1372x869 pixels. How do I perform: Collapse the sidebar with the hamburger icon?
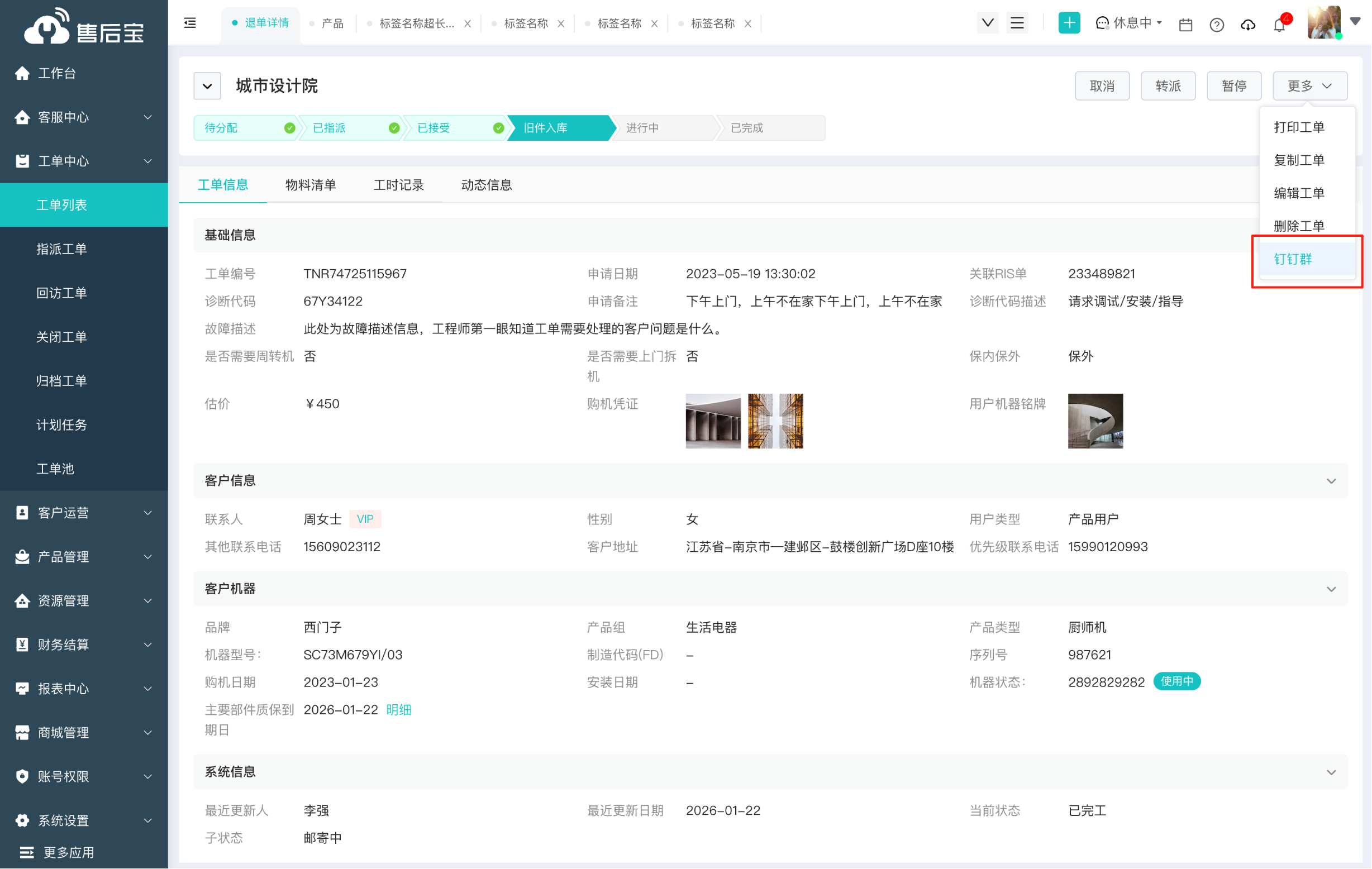tap(190, 23)
